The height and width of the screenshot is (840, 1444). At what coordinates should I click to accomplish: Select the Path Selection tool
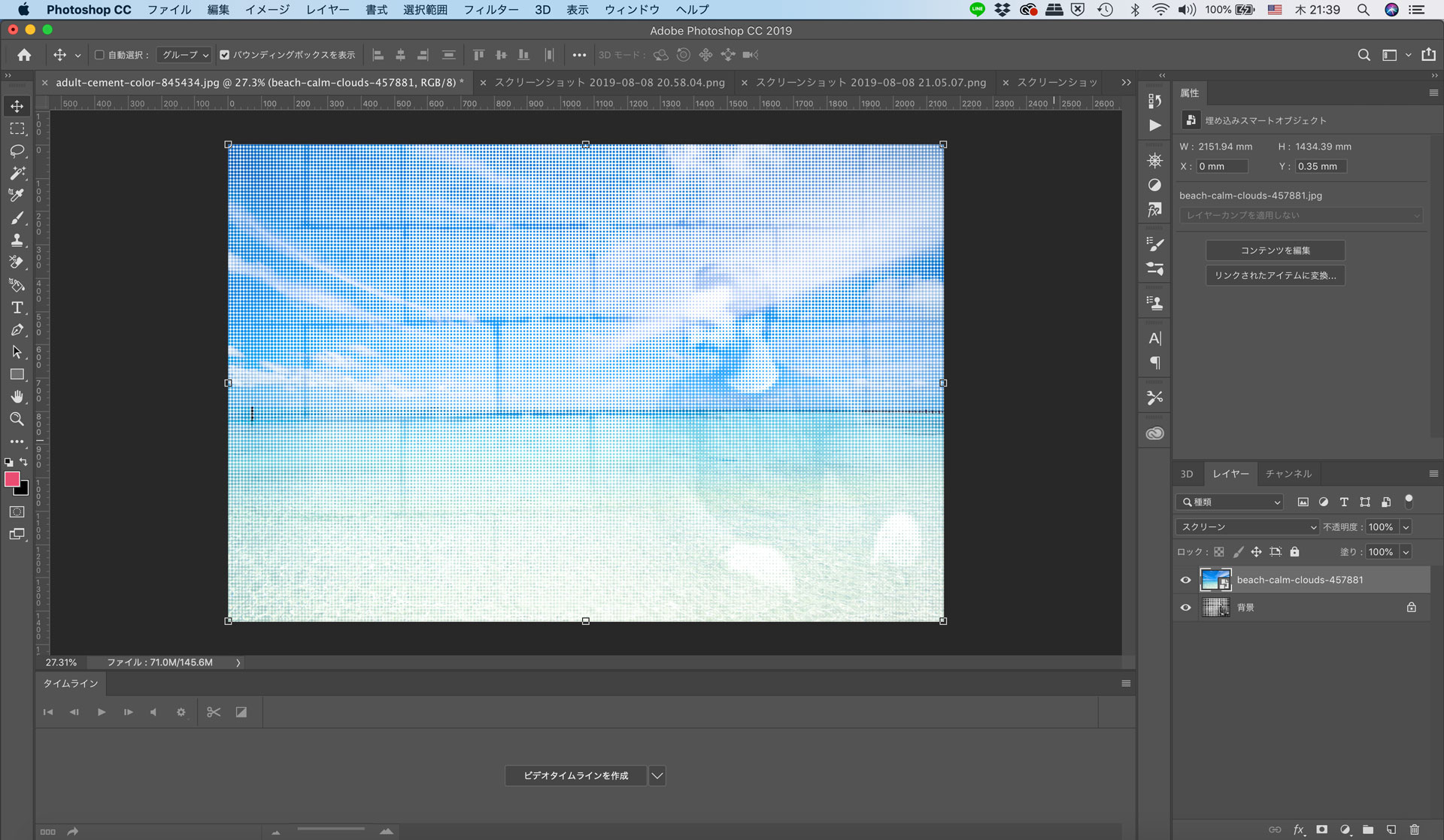(x=17, y=352)
